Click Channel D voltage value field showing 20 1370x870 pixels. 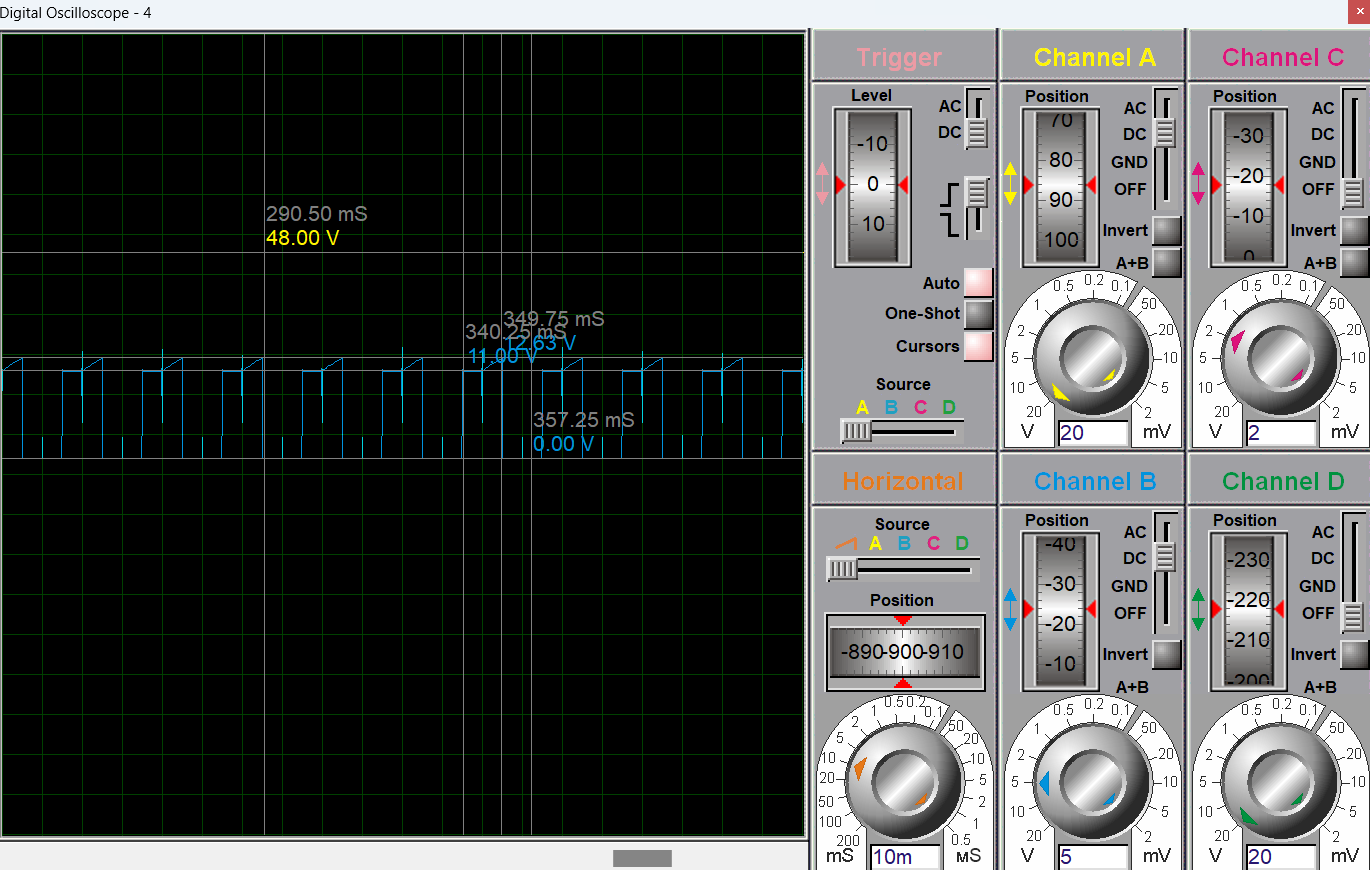1281,857
